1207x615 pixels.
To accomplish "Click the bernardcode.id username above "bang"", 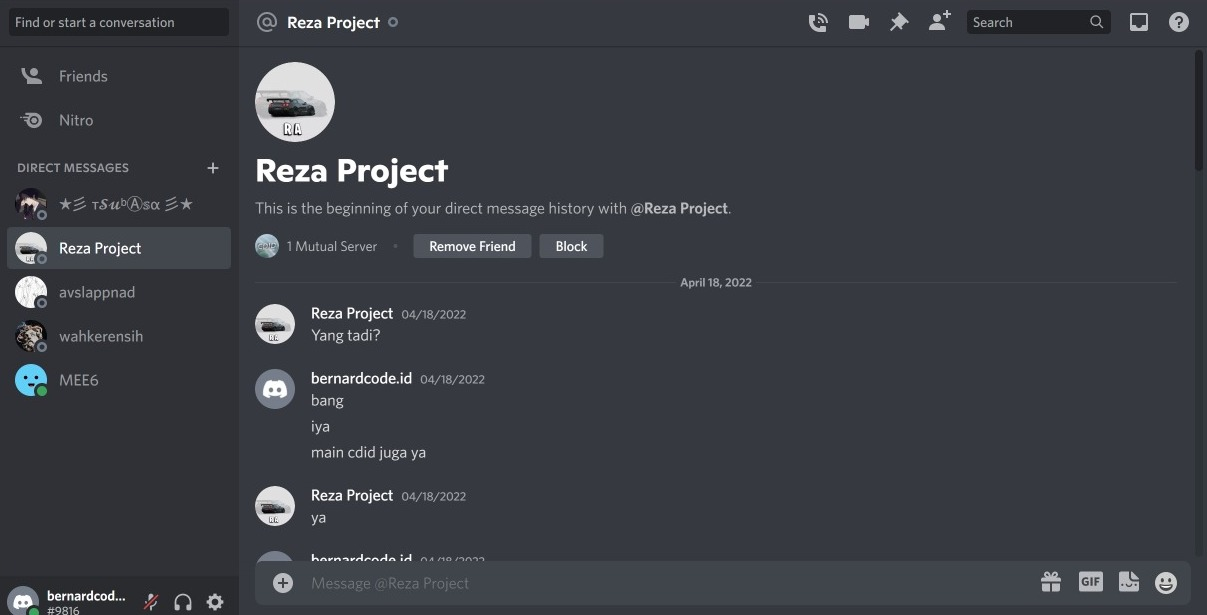I will (x=361, y=378).
